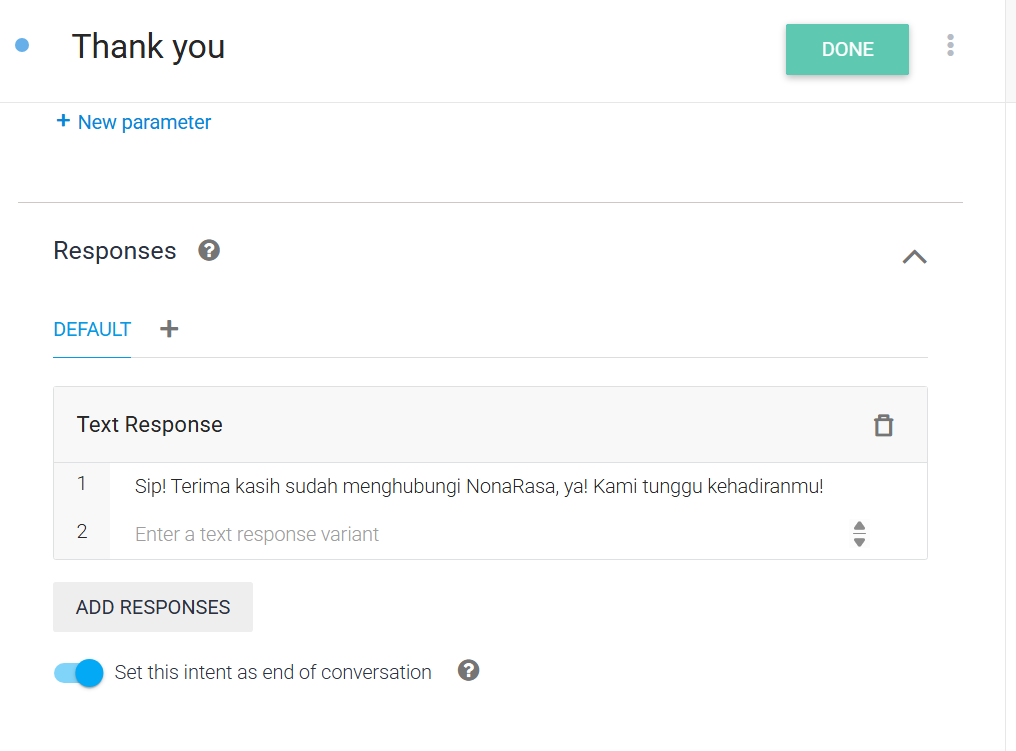This screenshot has height=751, width=1016.
Task: Click the plus icon before New parameter
Action: (63, 121)
